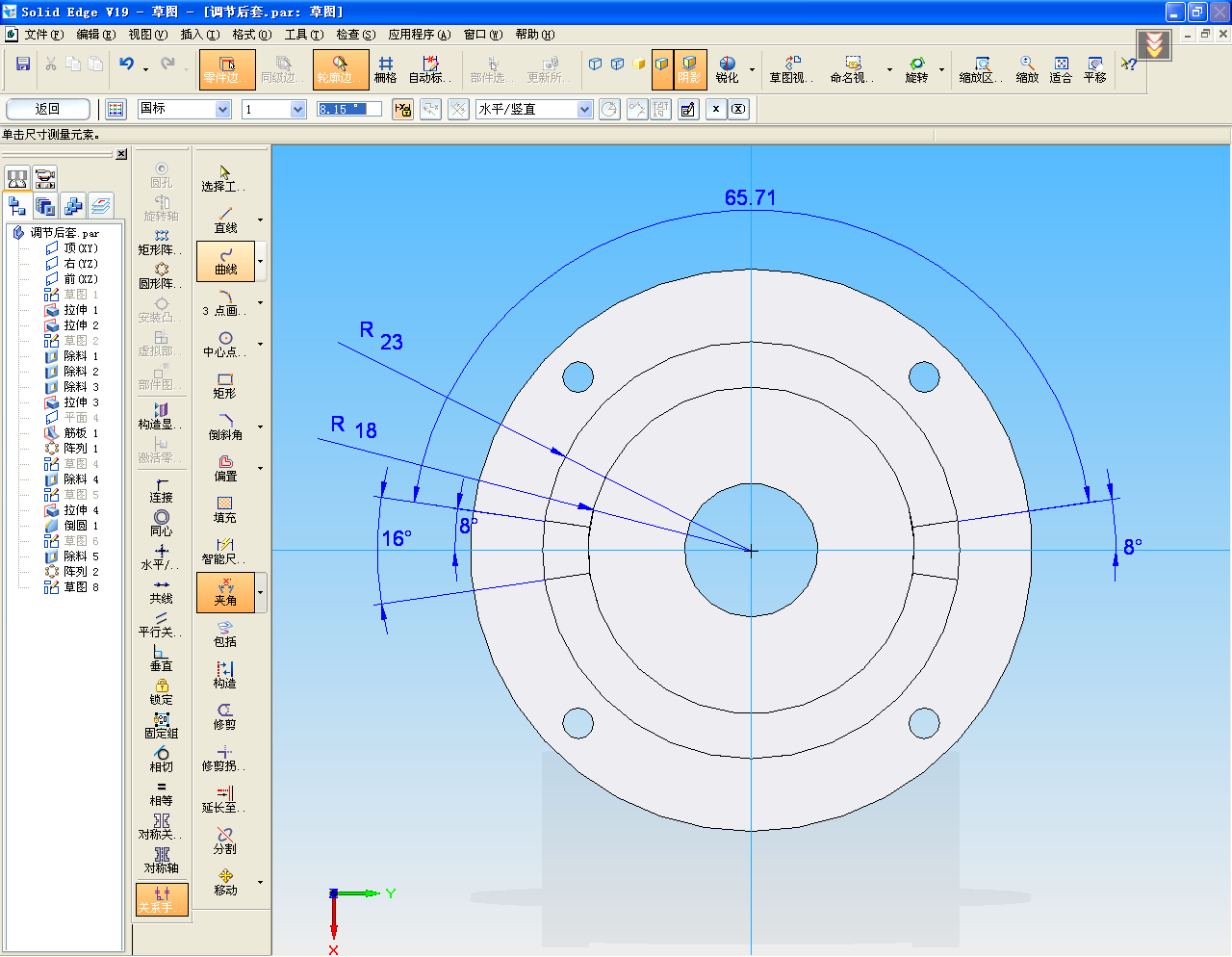Click the 缩放 (zoom) icon
The height and width of the screenshot is (957, 1232).
tap(1027, 69)
